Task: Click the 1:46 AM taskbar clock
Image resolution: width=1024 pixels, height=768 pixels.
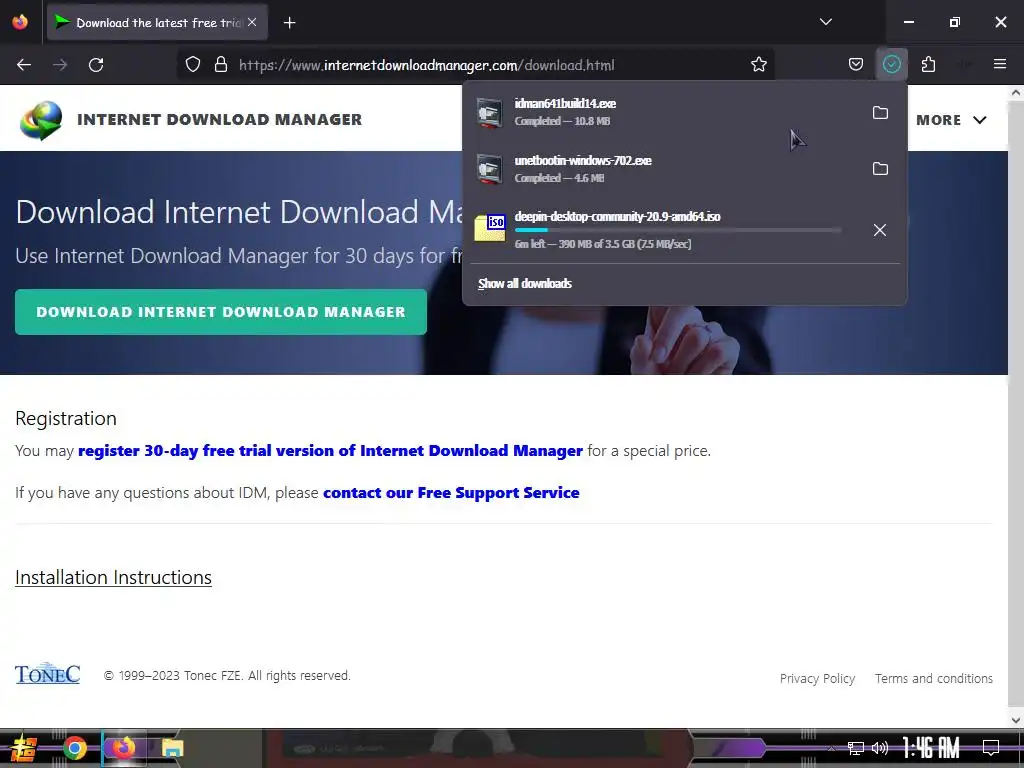Action: [x=931, y=748]
